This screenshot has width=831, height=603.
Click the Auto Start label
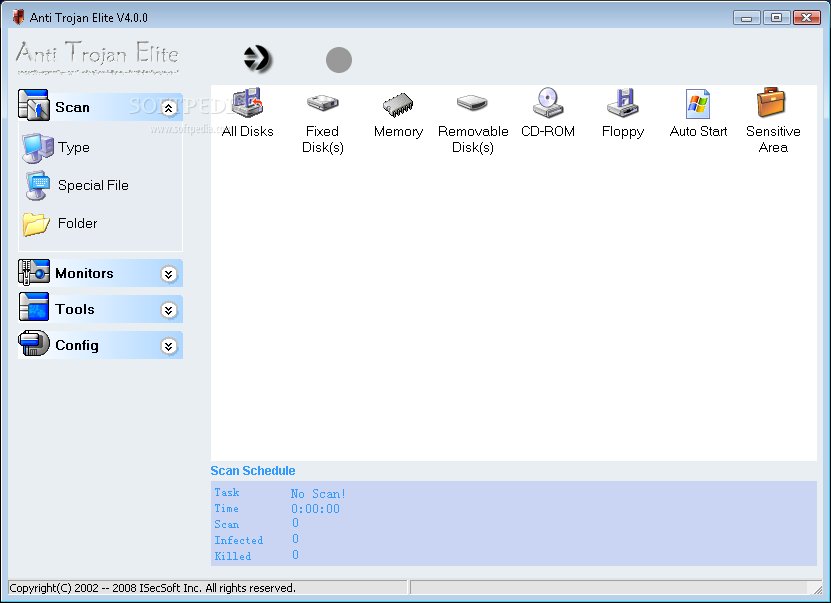point(698,131)
